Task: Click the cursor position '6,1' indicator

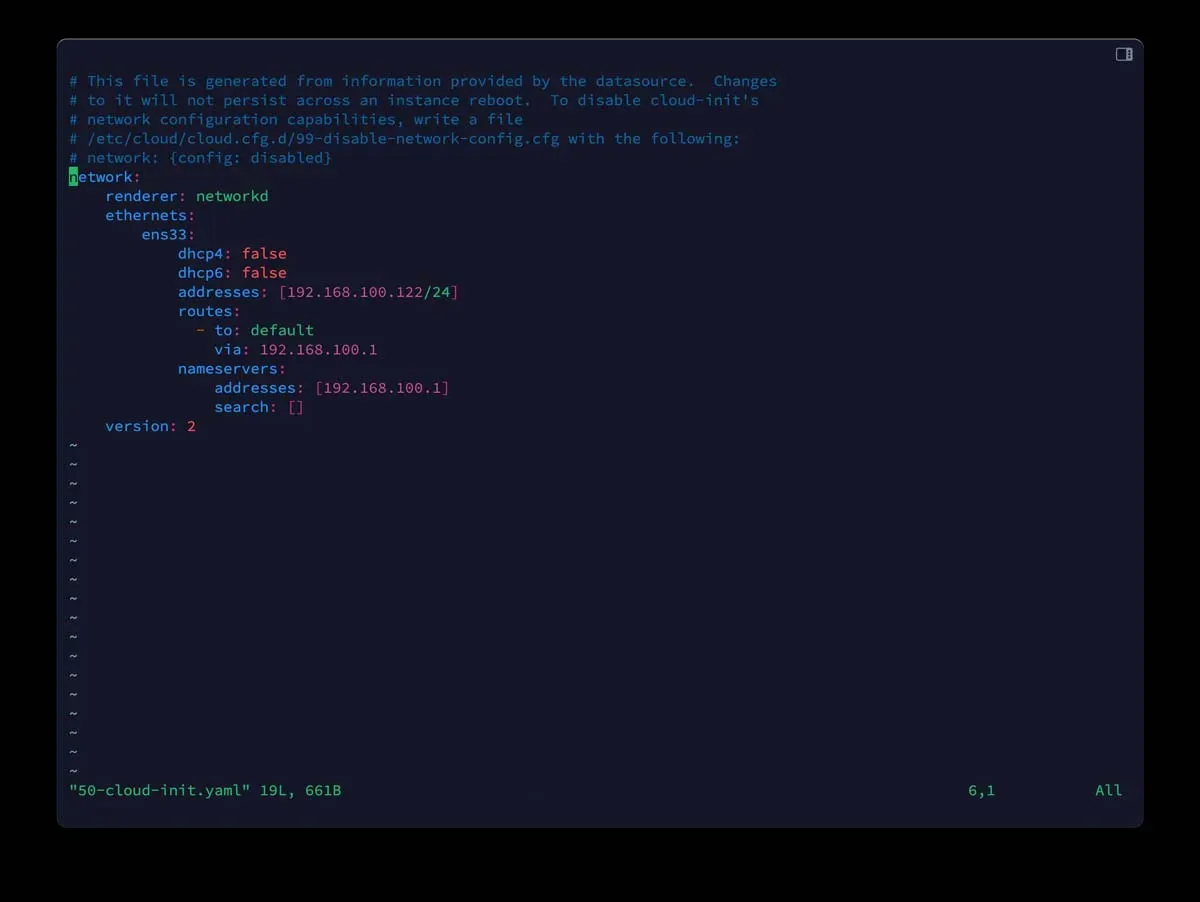Action: [981, 791]
